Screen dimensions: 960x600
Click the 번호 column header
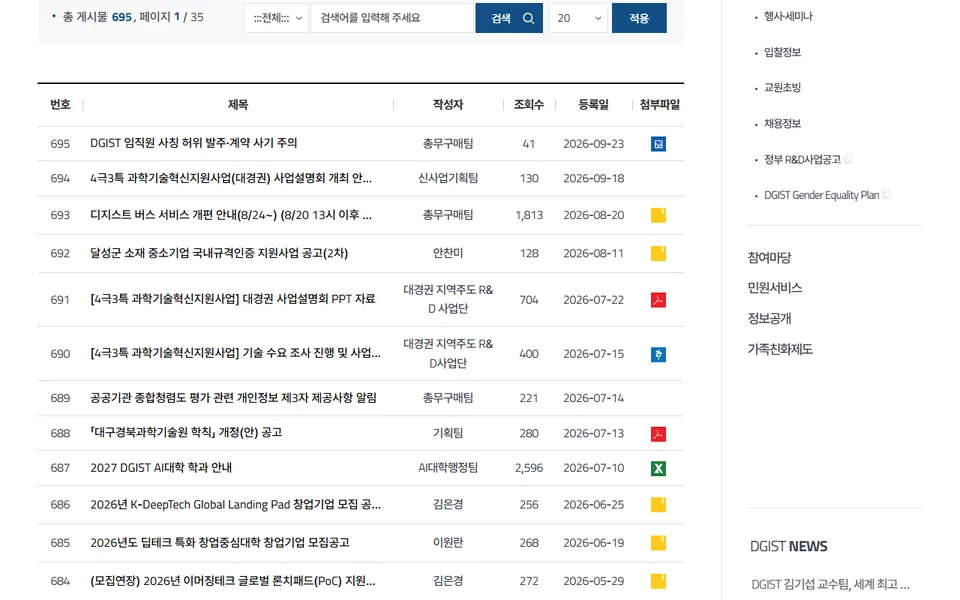60,105
